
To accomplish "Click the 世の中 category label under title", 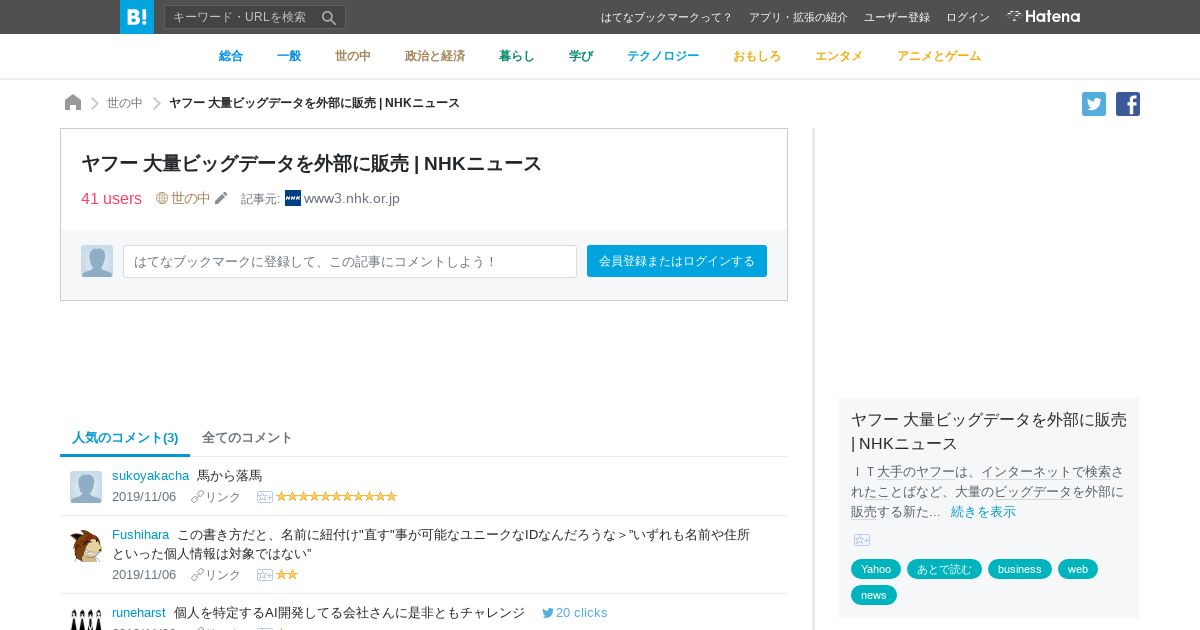I will 183,198.
